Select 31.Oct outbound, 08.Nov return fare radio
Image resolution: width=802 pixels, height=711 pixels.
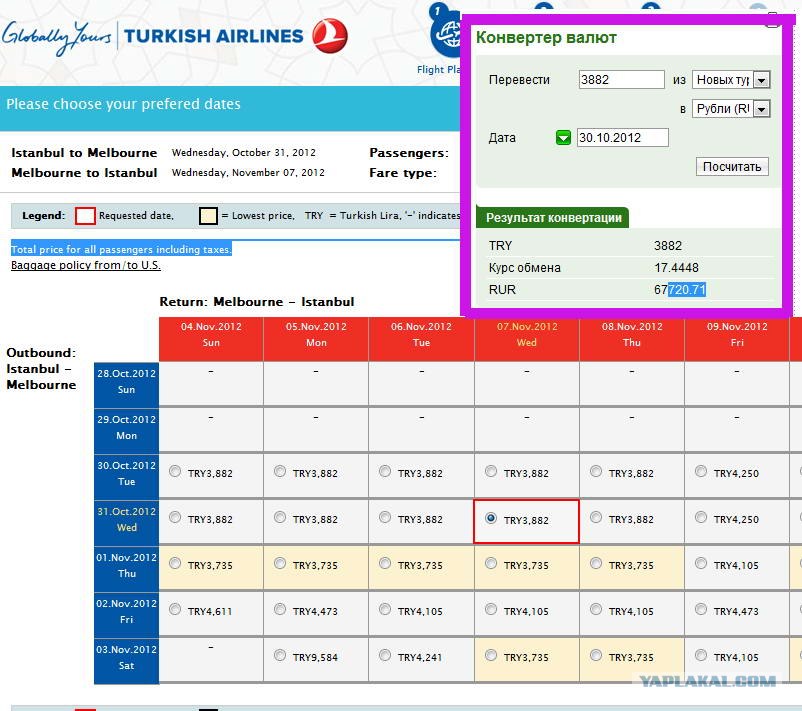[596, 517]
